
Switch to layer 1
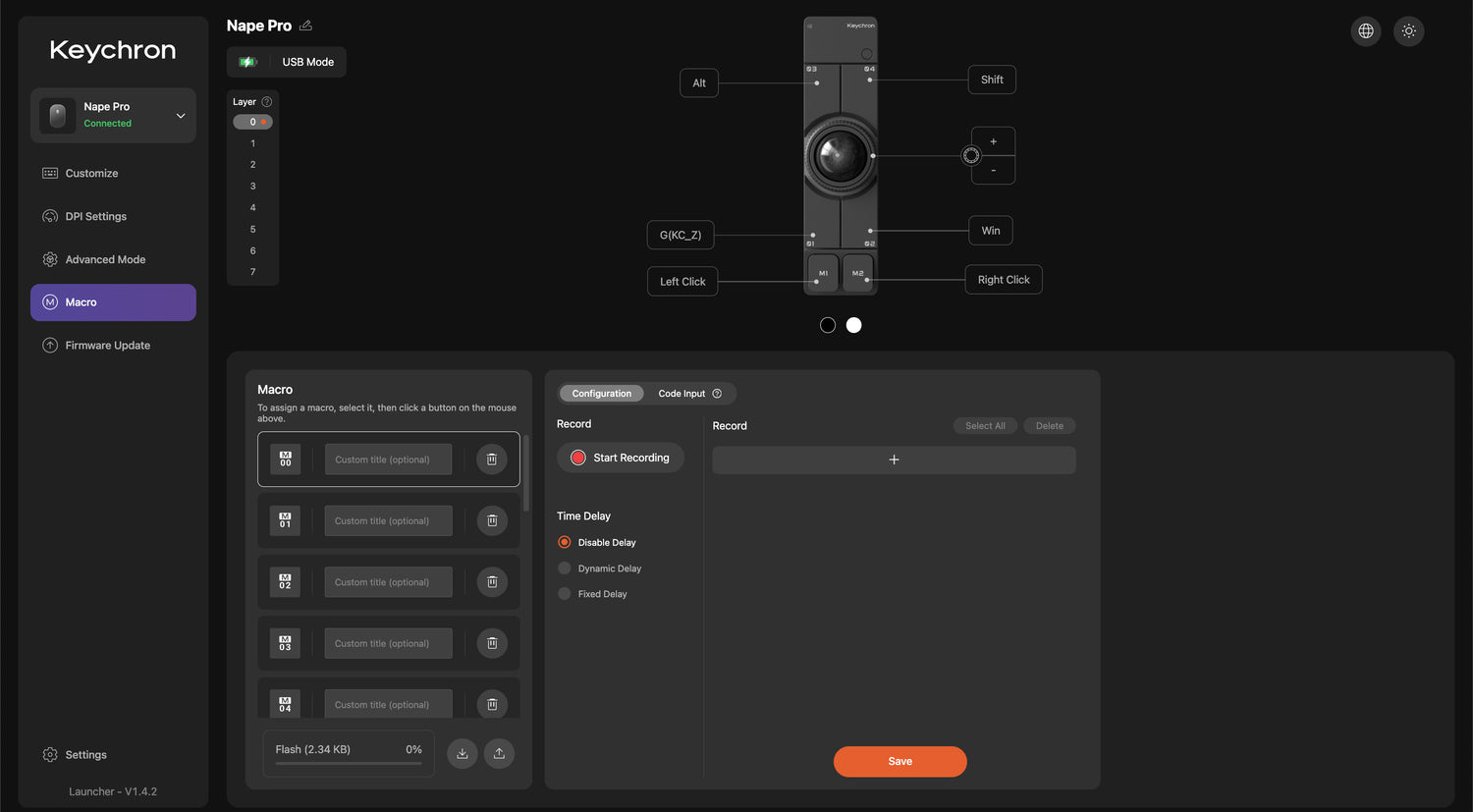[252, 143]
